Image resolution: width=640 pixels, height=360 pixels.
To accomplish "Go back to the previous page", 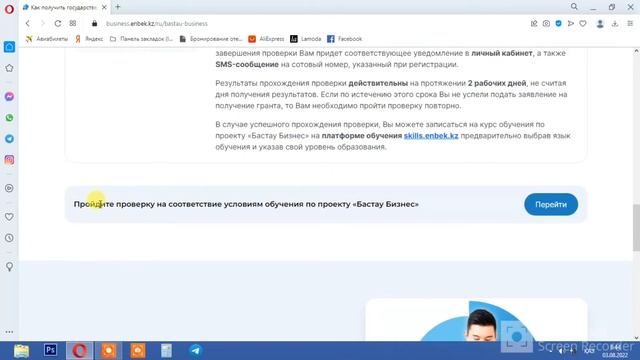I will [x=28, y=24].
